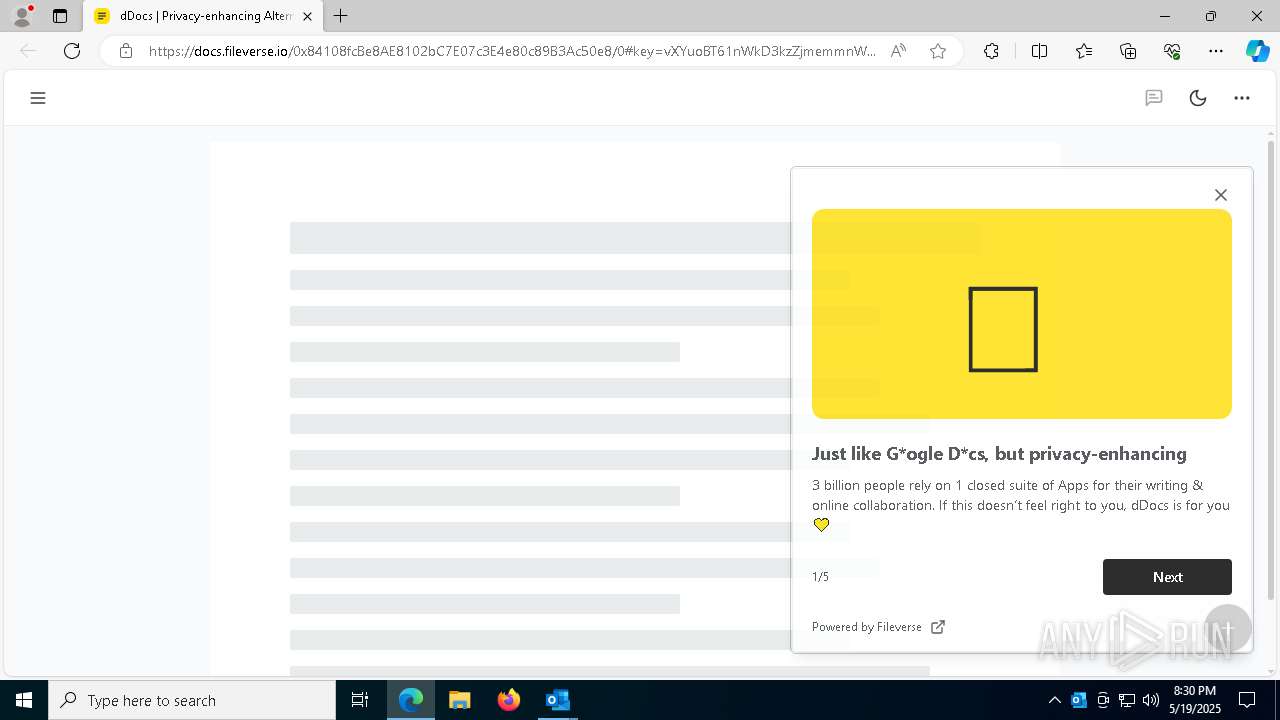View site information via the lock icon
The width and height of the screenshot is (1280, 720).
click(126, 51)
